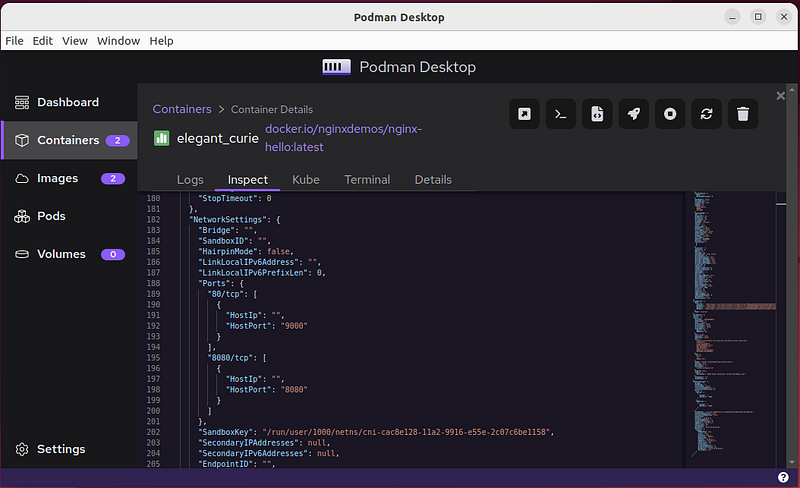The image size is (800, 488).
Task: Click the "9000" HostPort value
Action: click(x=294, y=326)
